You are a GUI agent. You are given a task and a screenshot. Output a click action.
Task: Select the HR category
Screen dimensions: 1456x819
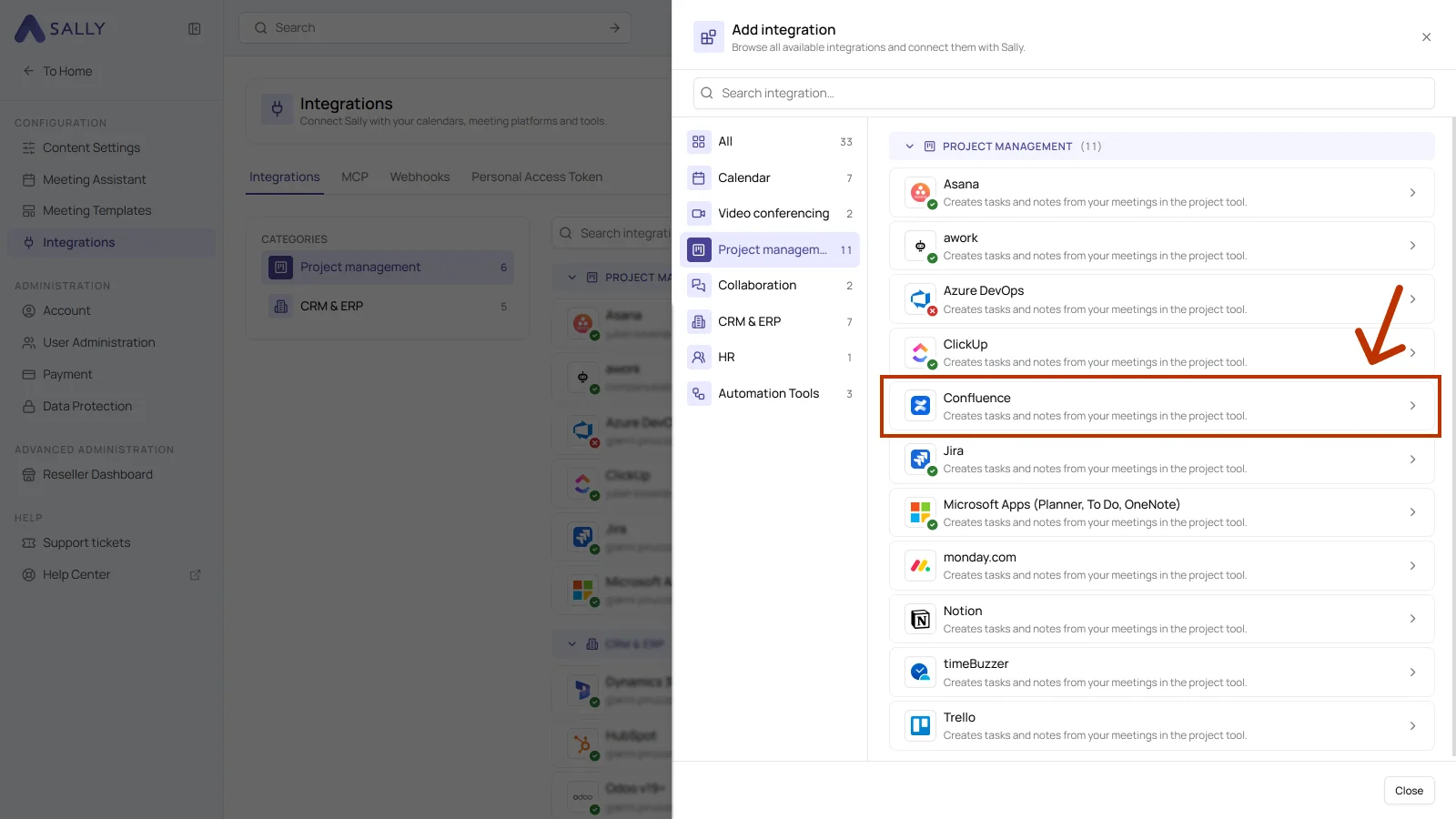tap(770, 357)
